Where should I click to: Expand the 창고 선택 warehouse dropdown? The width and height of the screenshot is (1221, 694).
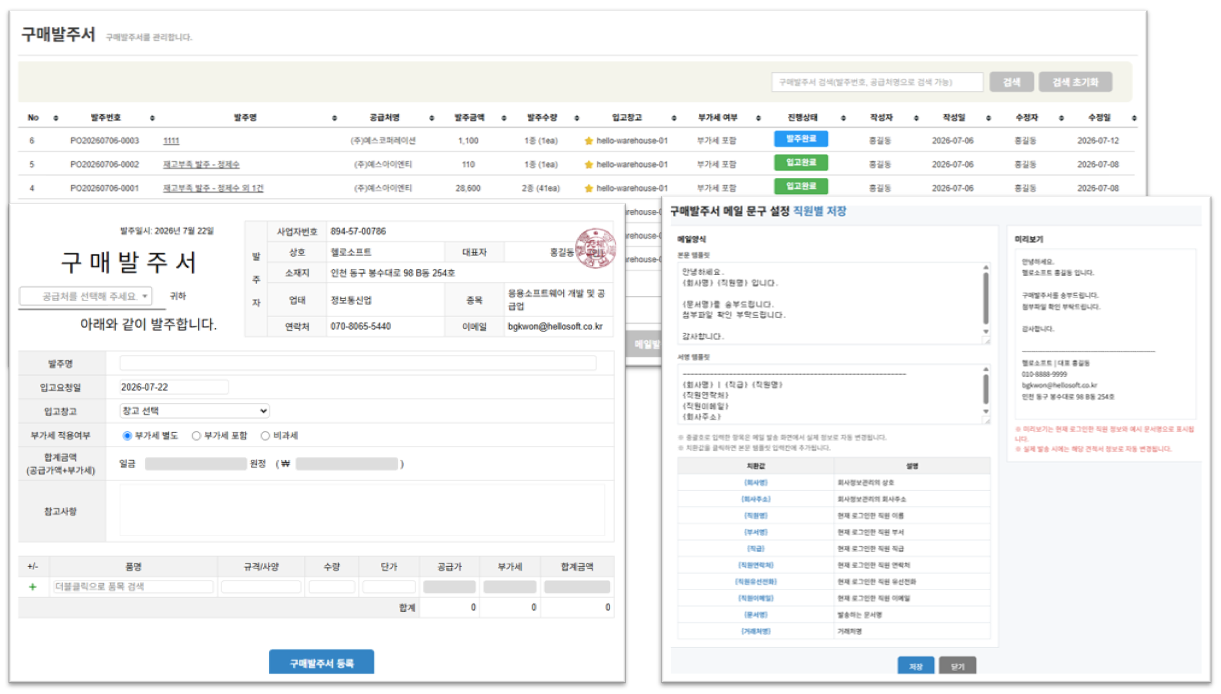(x=194, y=410)
